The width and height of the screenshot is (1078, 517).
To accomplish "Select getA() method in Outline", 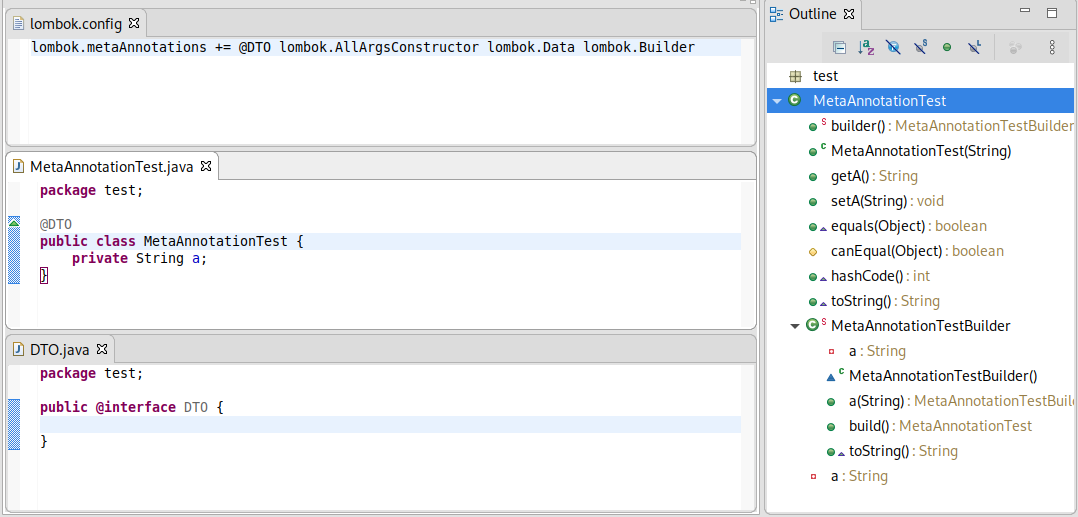I will [874, 176].
